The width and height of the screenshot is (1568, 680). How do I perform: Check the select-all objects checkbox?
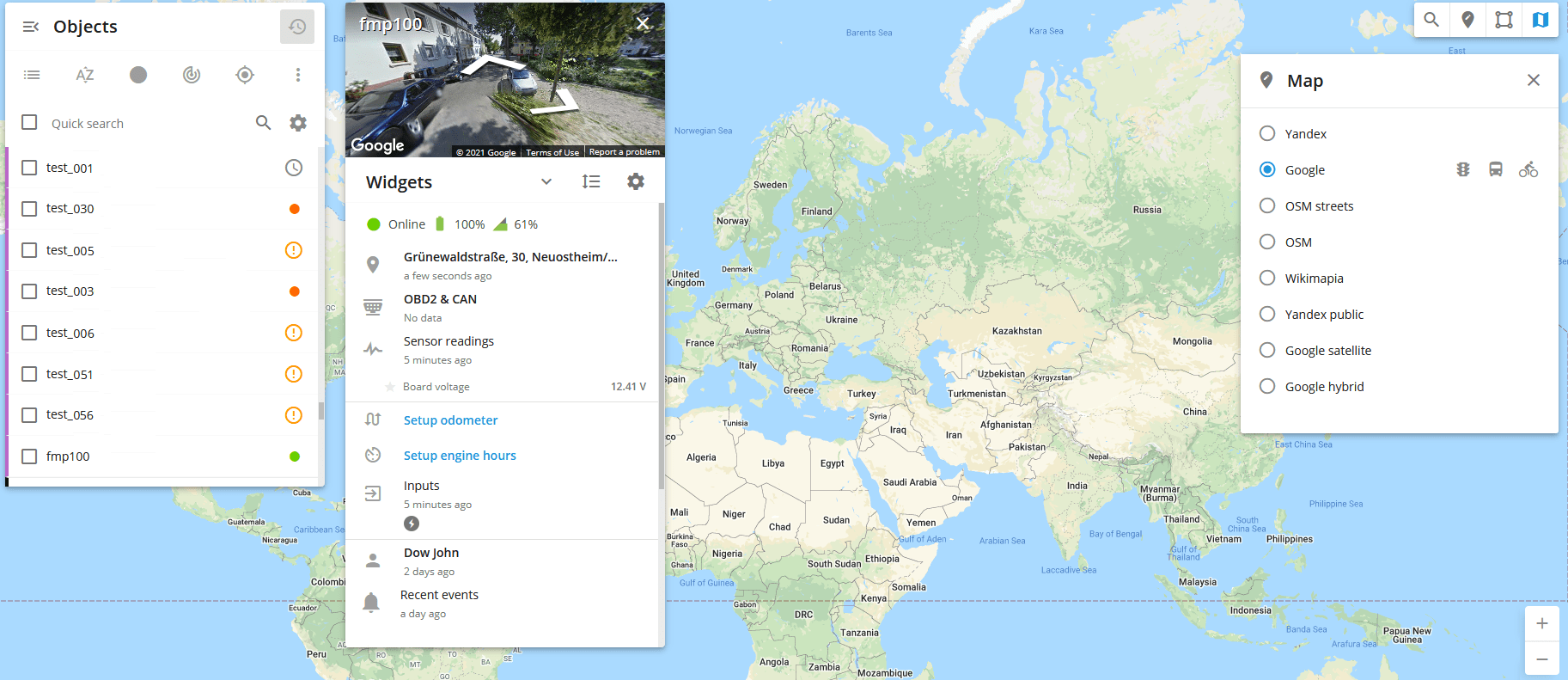(29, 122)
